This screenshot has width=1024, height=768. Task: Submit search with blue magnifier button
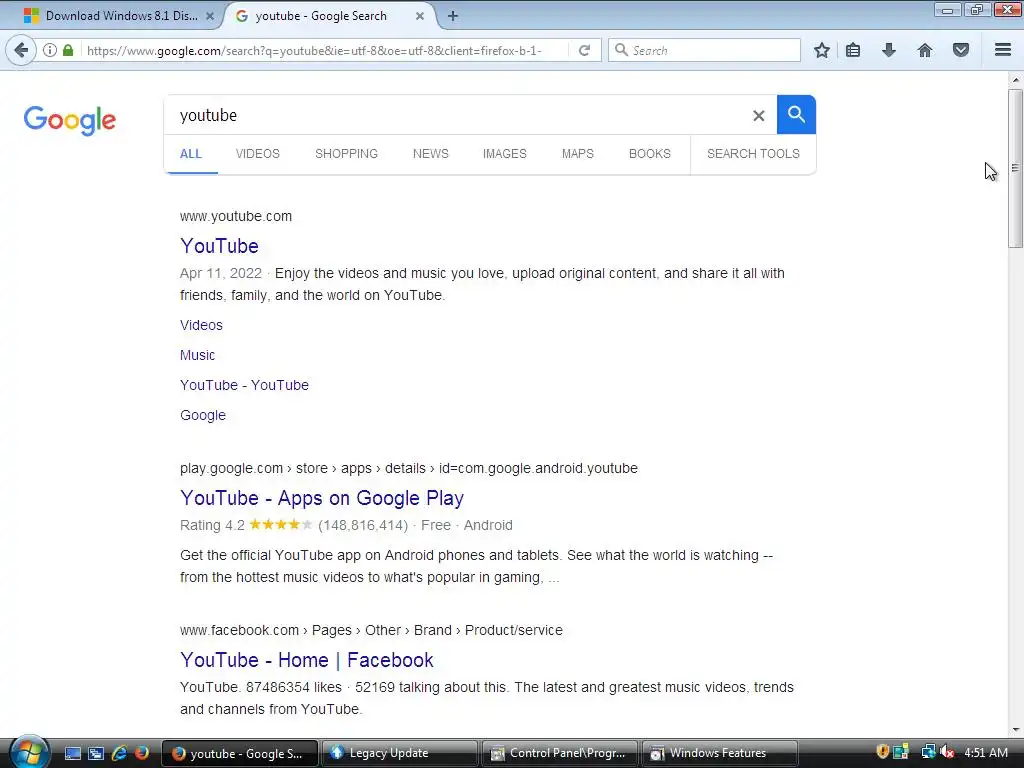[796, 114]
